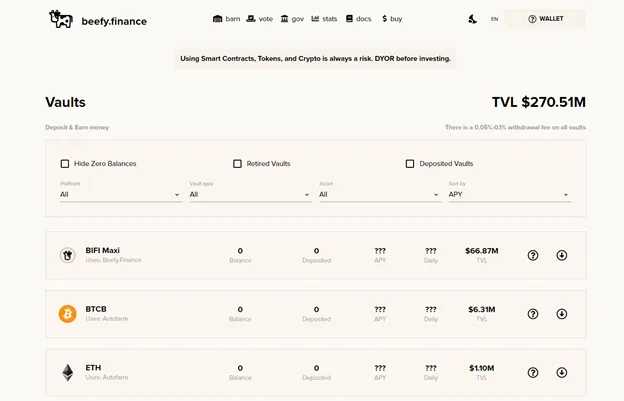
Task: Click the chart icon beside stats
Action: point(315,19)
